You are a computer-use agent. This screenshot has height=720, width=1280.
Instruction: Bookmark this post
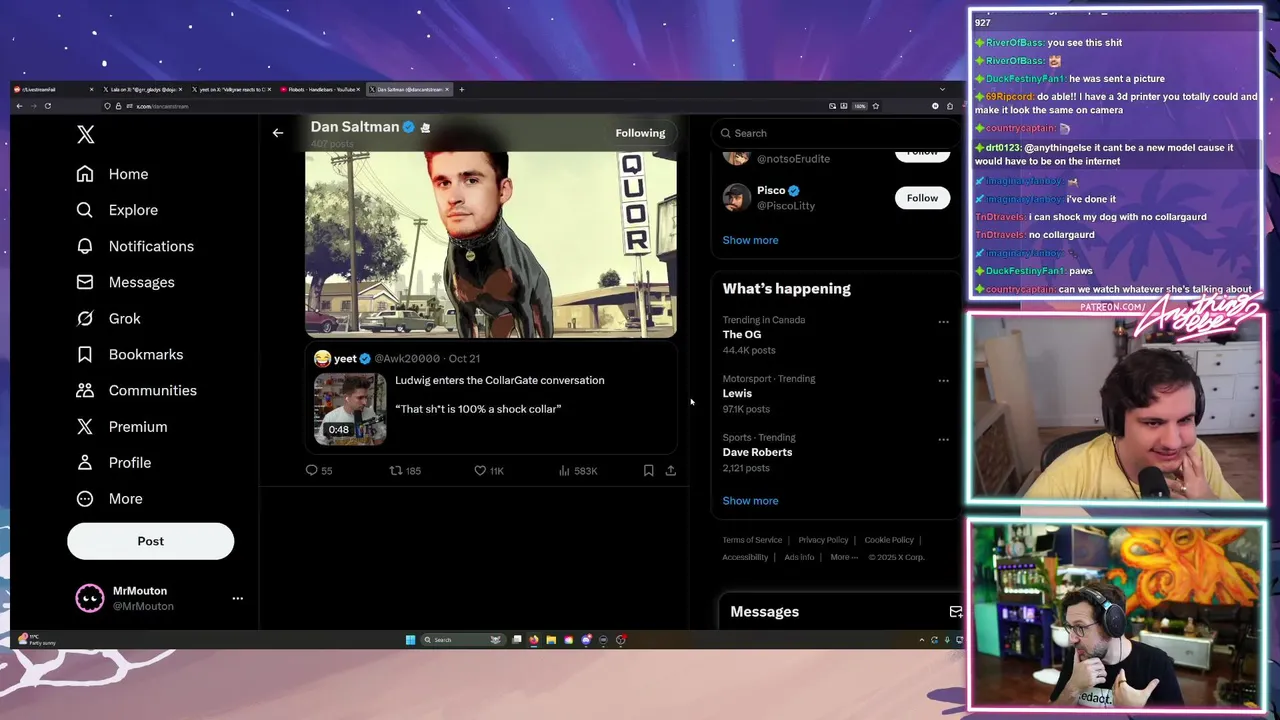click(x=648, y=470)
